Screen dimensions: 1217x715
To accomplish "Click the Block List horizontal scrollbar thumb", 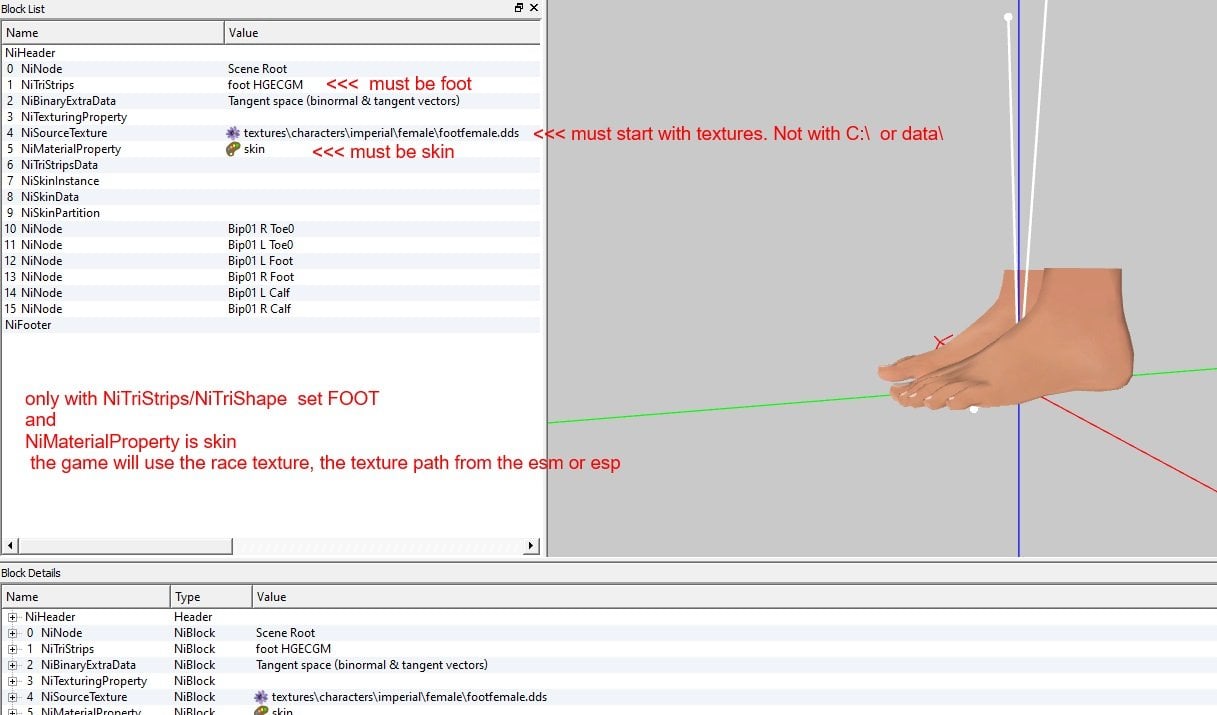I will click(126, 547).
